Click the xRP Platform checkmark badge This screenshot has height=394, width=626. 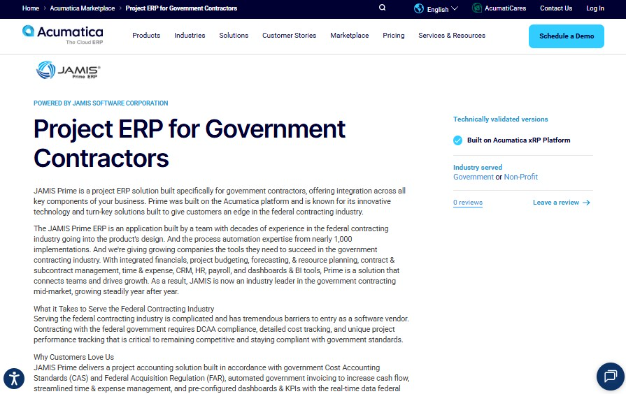point(458,140)
